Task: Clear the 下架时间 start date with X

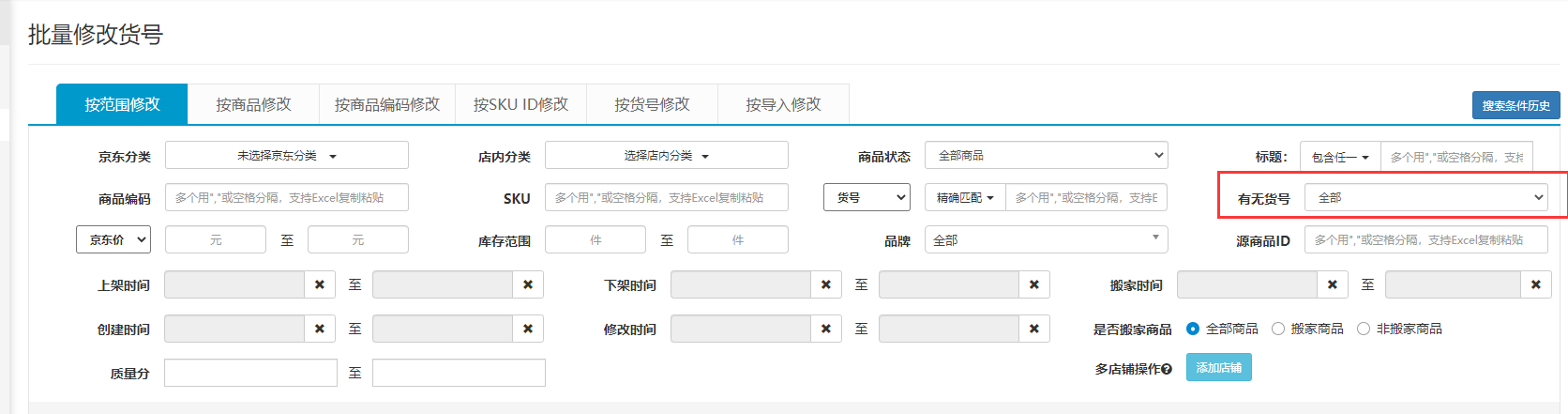Action: point(826,284)
